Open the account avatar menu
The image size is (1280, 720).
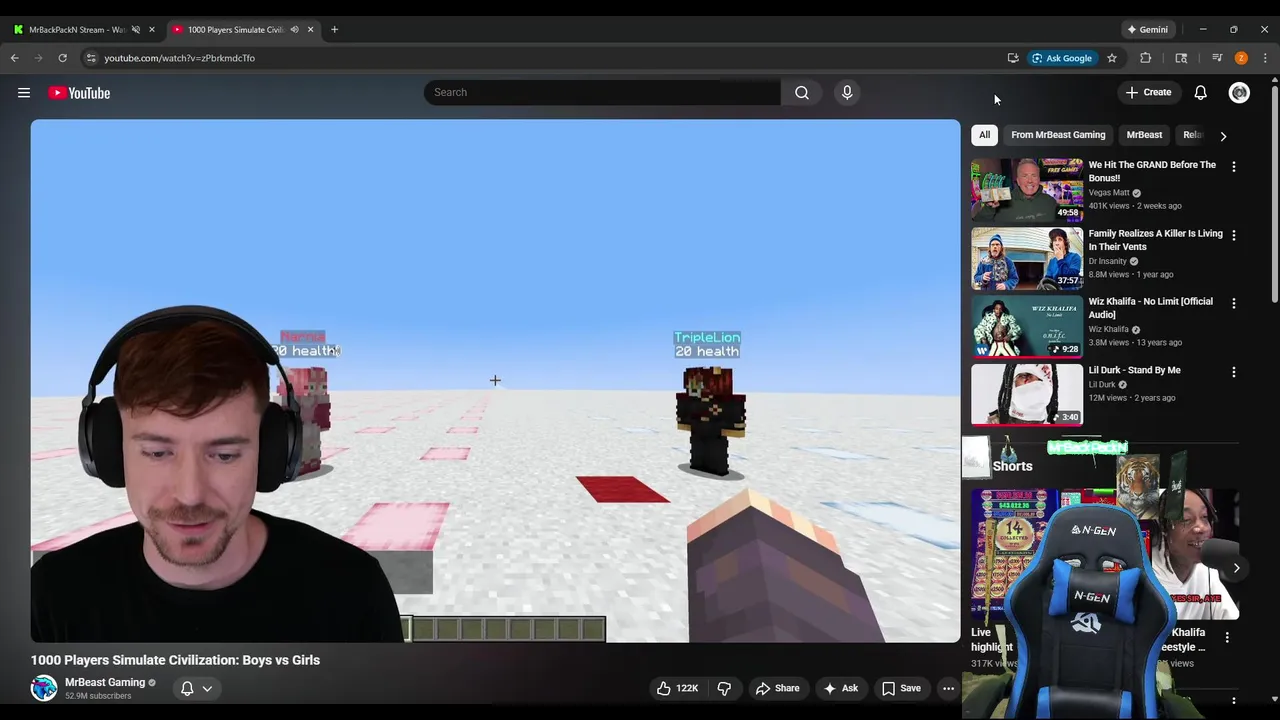1239,92
